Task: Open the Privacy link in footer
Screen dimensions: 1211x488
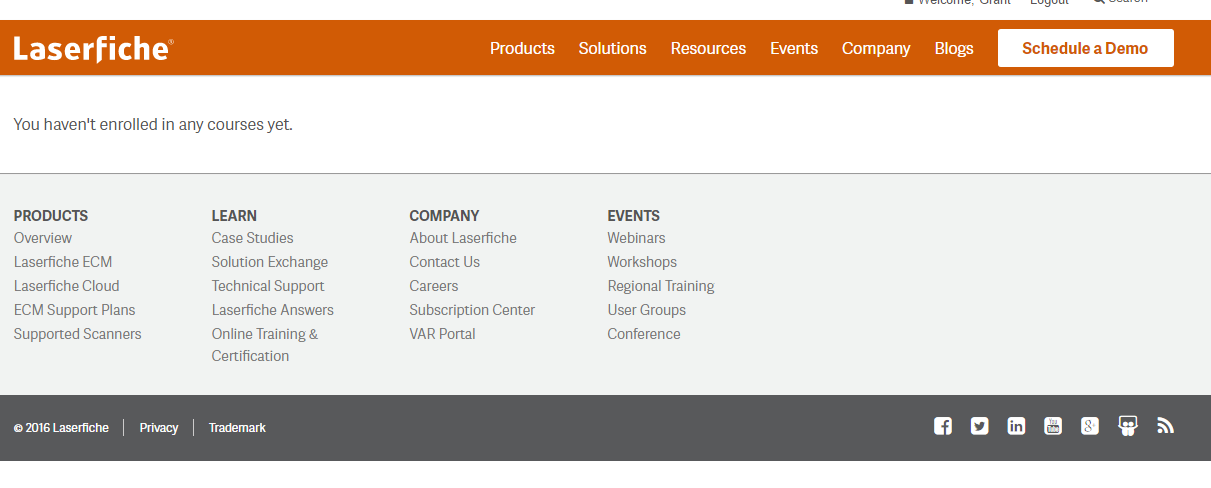Action: tap(159, 428)
